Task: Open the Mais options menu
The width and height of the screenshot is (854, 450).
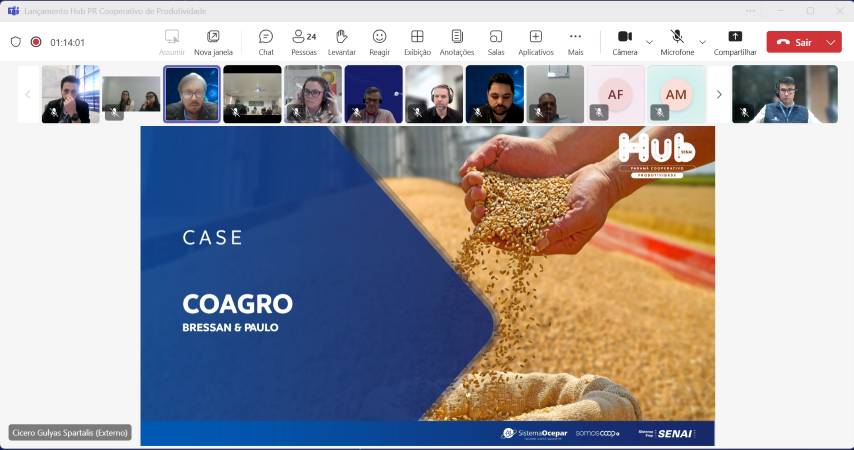Action: pyautogui.click(x=575, y=42)
